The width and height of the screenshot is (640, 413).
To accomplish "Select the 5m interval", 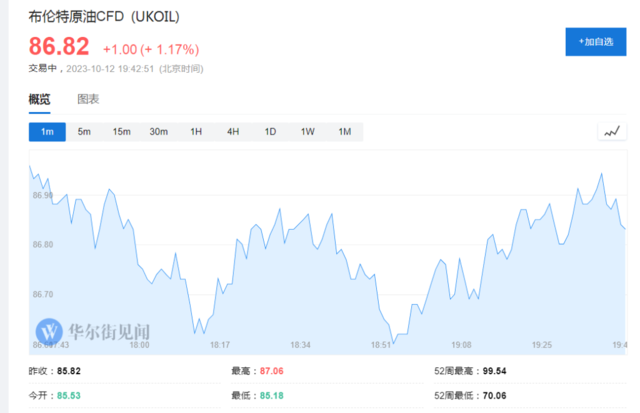I will click(x=84, y=132).
